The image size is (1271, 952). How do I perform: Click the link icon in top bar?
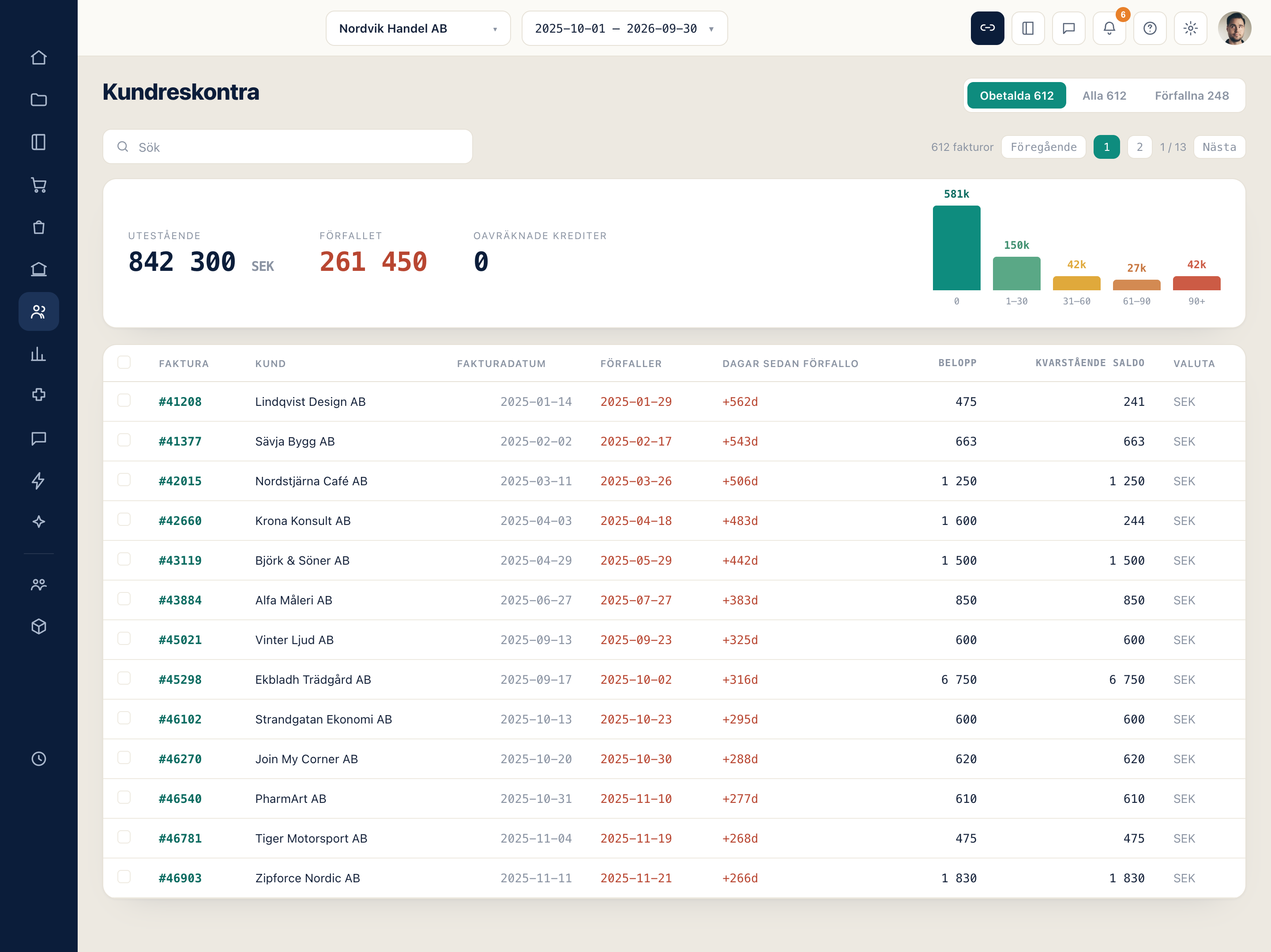point(987,28)
